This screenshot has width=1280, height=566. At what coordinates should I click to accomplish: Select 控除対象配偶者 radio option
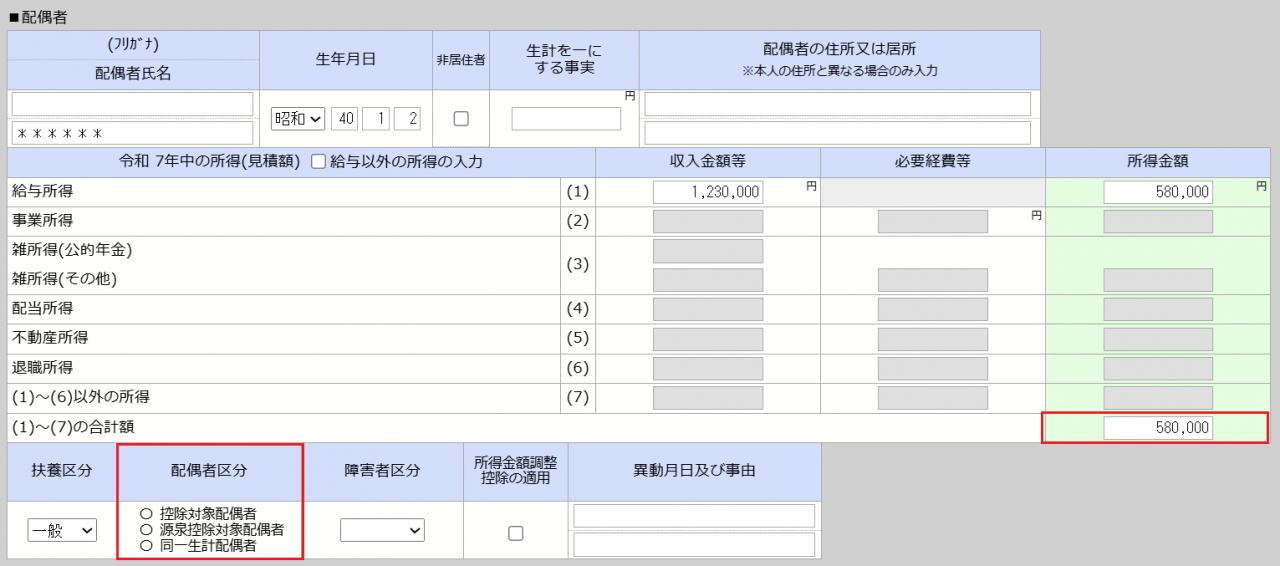point(146,513)
